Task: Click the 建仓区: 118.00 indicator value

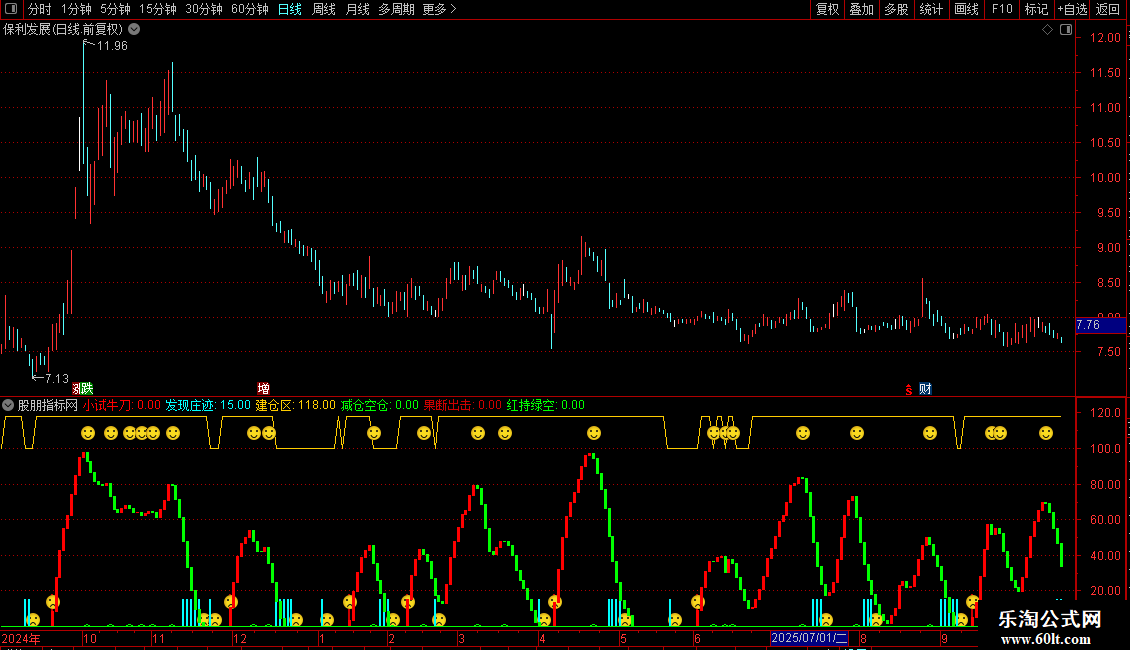Action: [x=295, y=405]
